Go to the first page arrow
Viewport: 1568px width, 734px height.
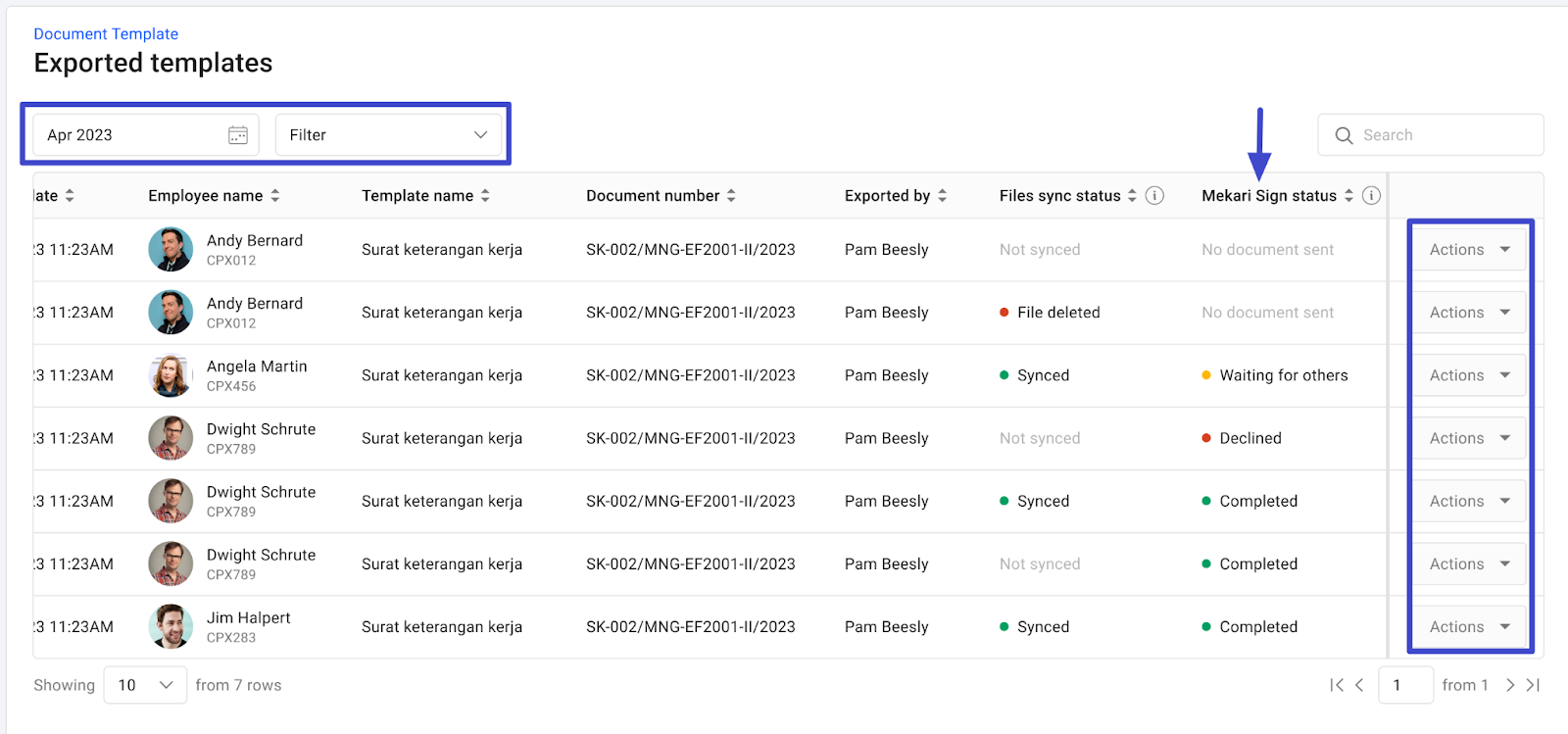coord(1336,685)
